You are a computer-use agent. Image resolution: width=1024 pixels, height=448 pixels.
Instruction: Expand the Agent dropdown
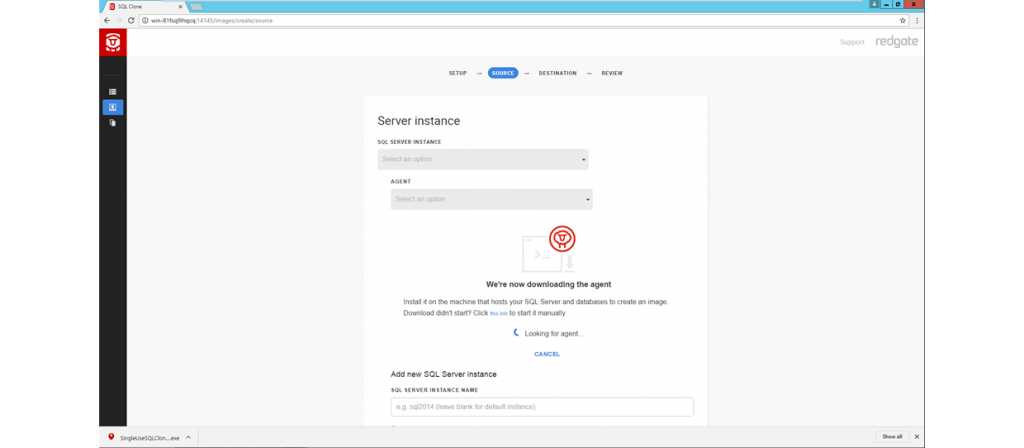point(491,199)
